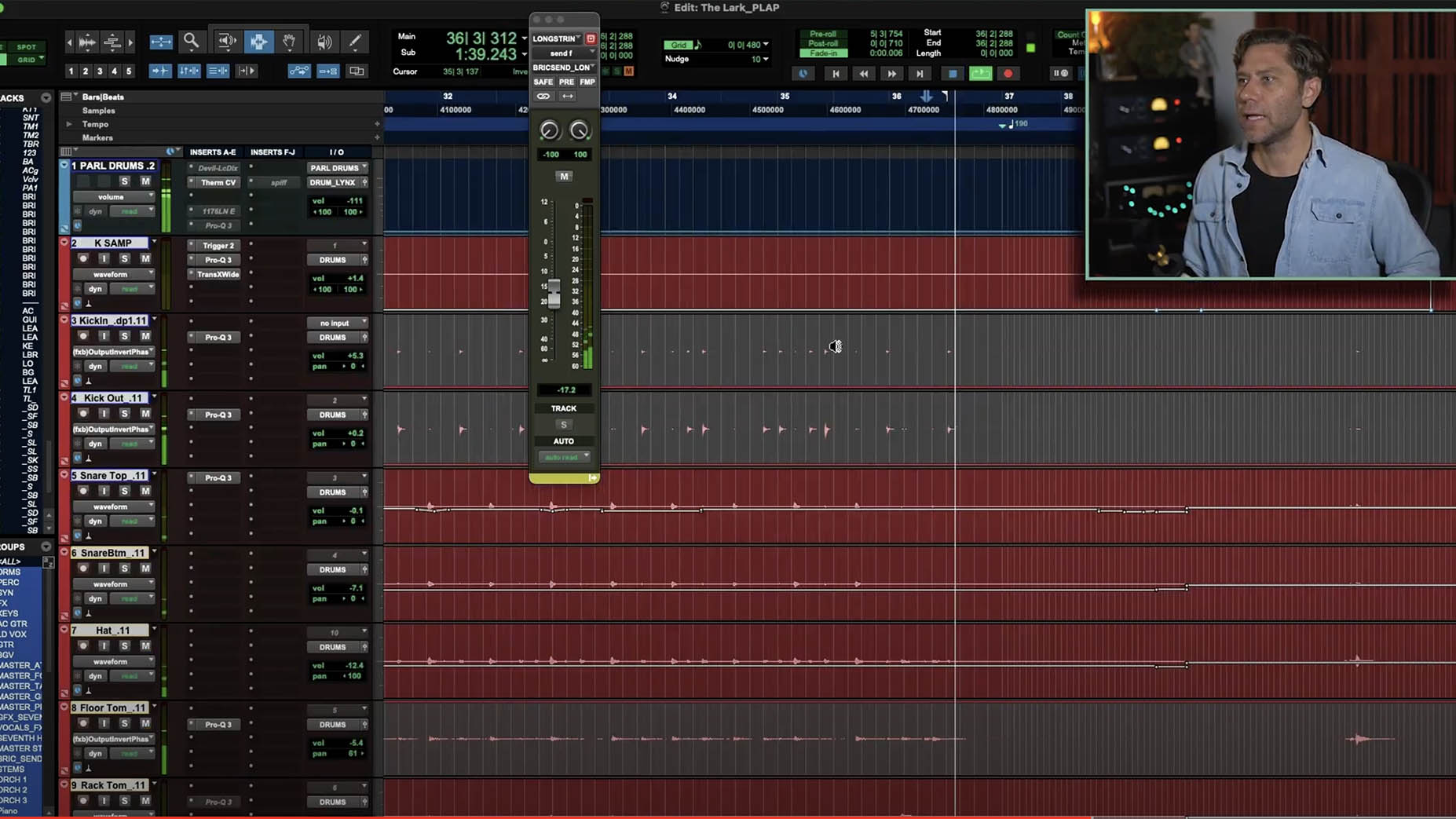This screenshot has width=1456, height=819.
Task: Click the send level fader handle
Action: [x=554, y=294]
